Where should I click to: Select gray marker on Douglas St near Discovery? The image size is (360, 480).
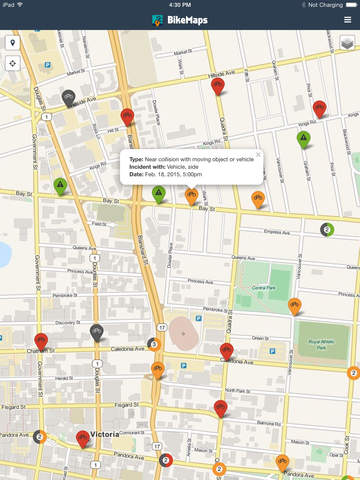97,333
